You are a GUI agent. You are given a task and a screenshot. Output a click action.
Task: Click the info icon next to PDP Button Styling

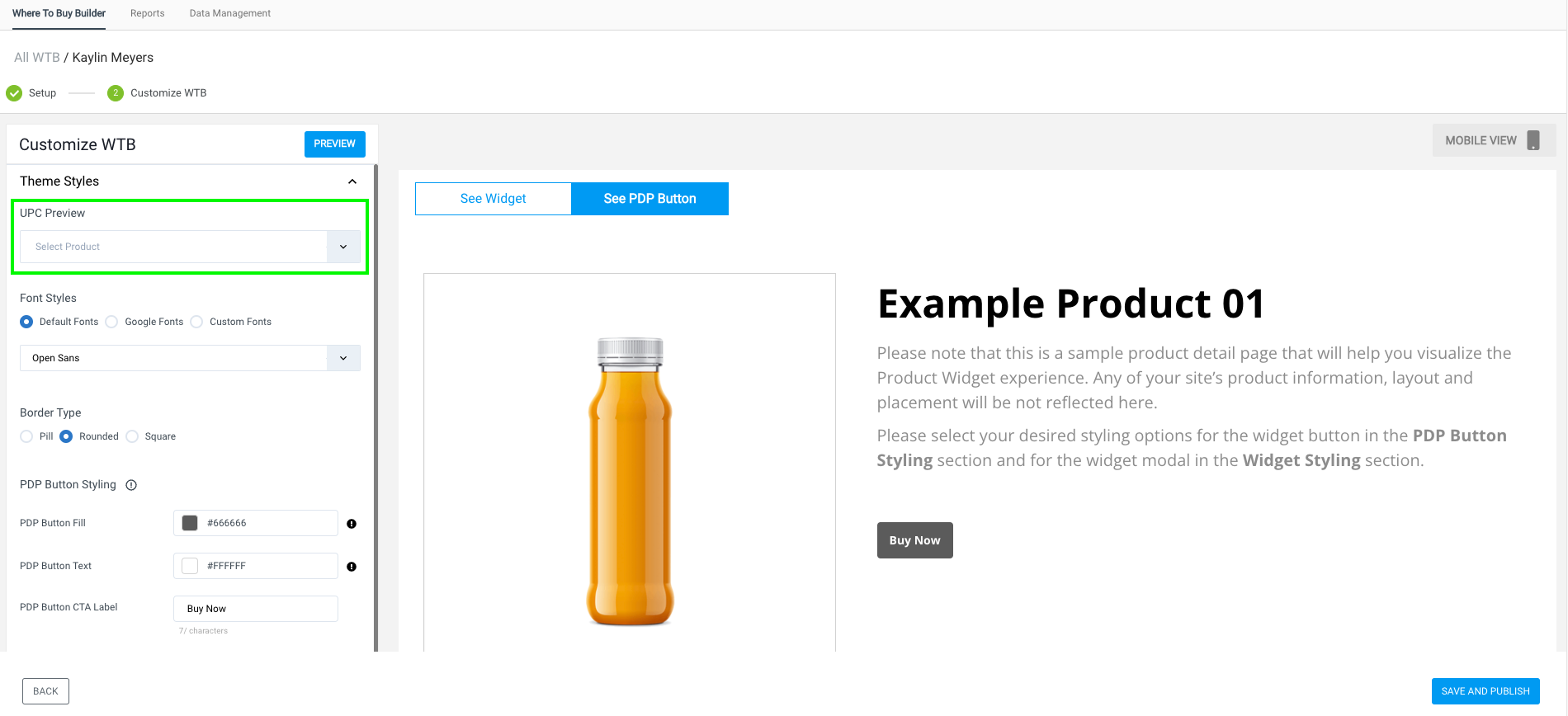tap(131, 485)
